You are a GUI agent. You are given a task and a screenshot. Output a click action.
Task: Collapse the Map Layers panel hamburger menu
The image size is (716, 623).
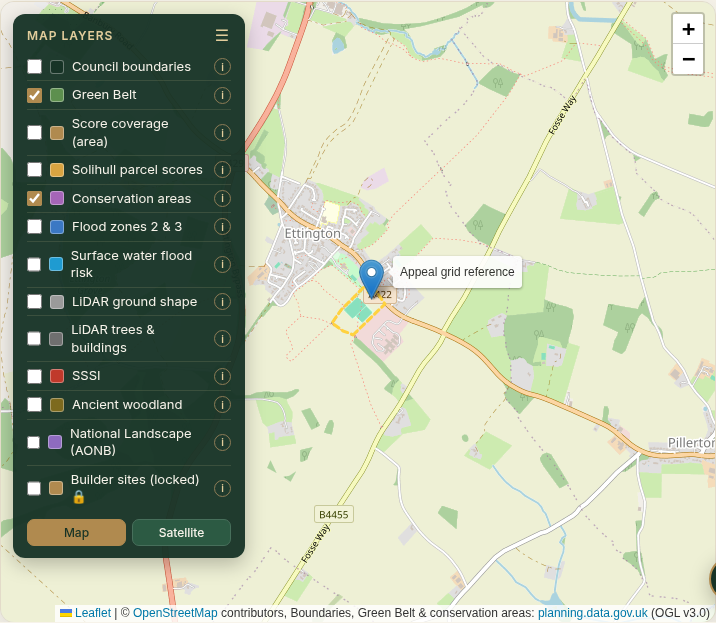[222, 35]
